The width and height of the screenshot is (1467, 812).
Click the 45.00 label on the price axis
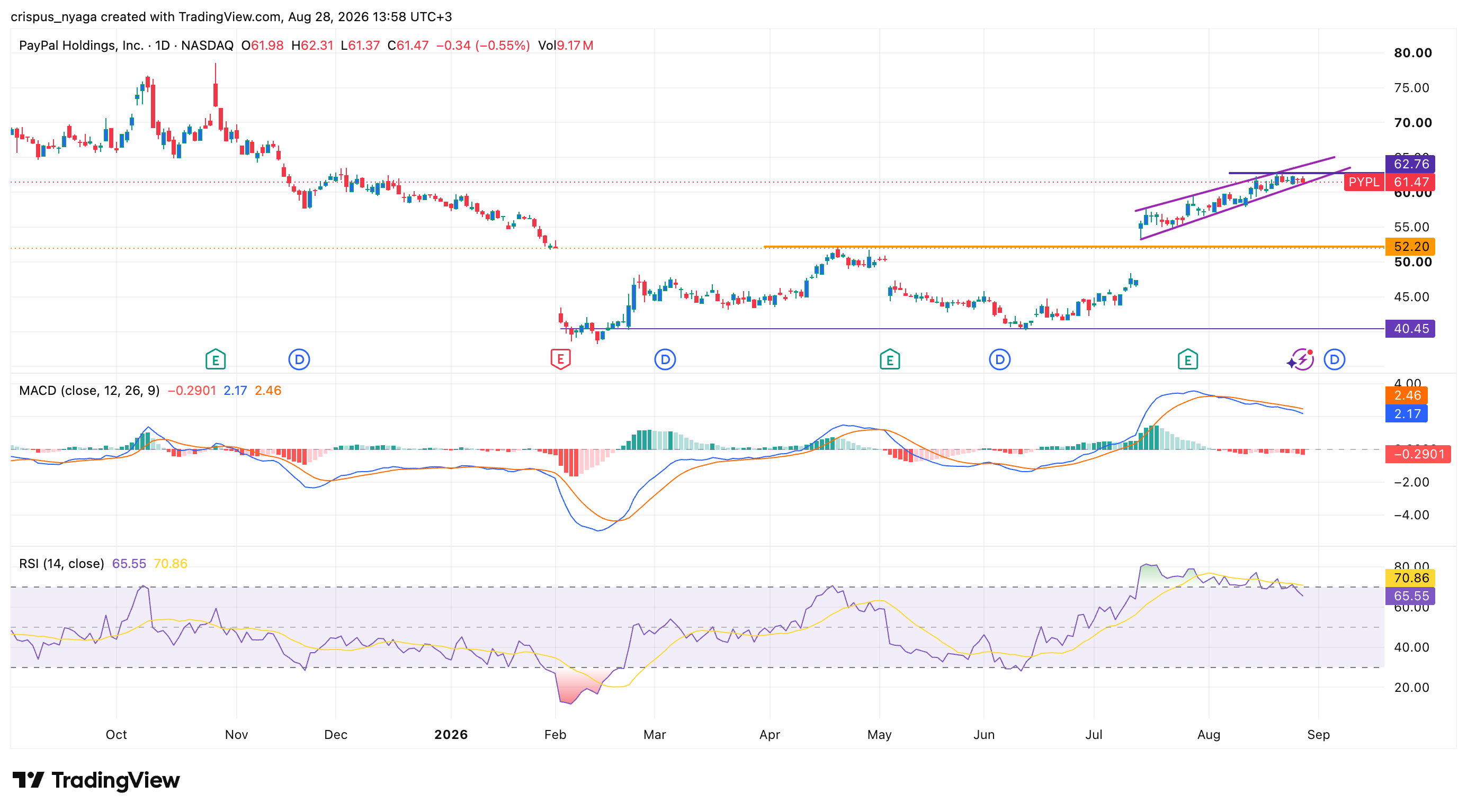1412,297
